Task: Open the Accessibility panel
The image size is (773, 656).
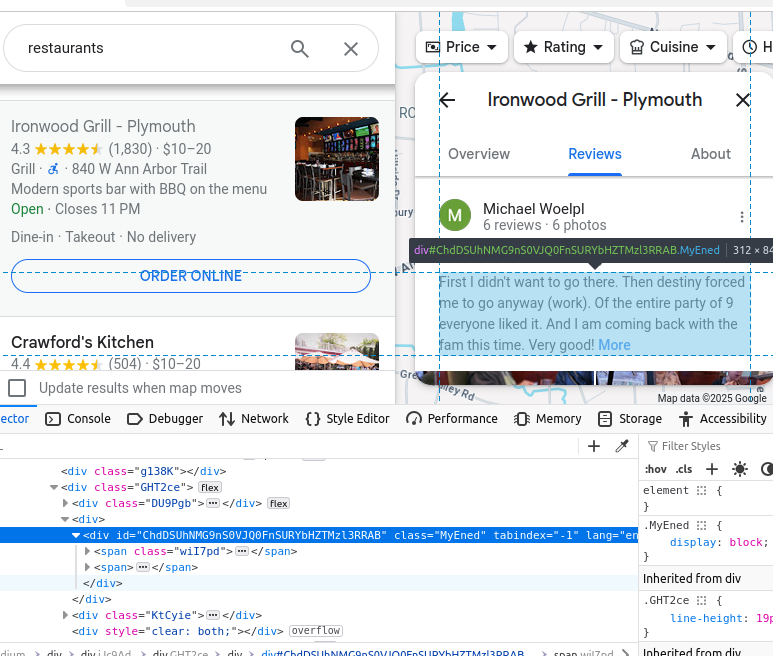Action: pos(723,419)
